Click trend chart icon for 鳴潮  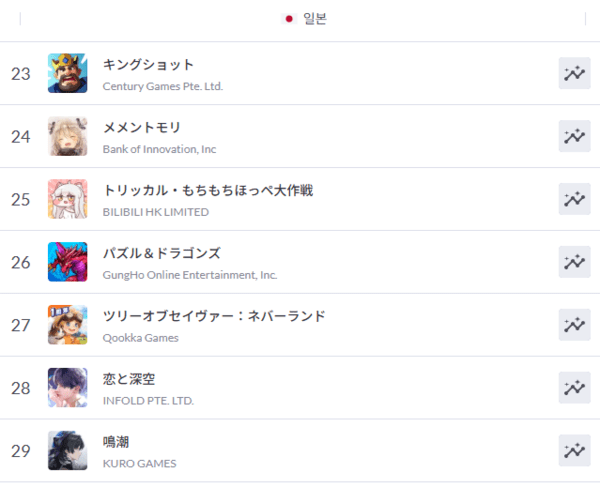click(x=574, y=450)
